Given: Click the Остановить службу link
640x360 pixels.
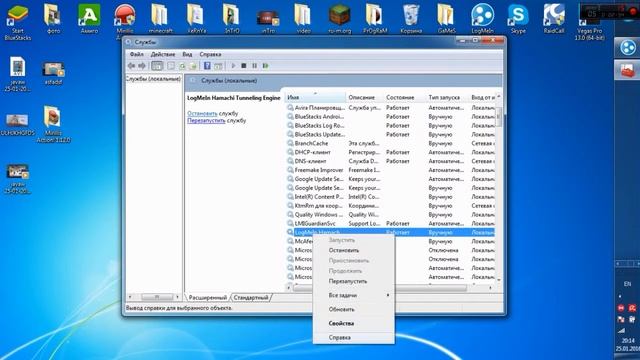Looking at the screenshot, I should (202, 113).
